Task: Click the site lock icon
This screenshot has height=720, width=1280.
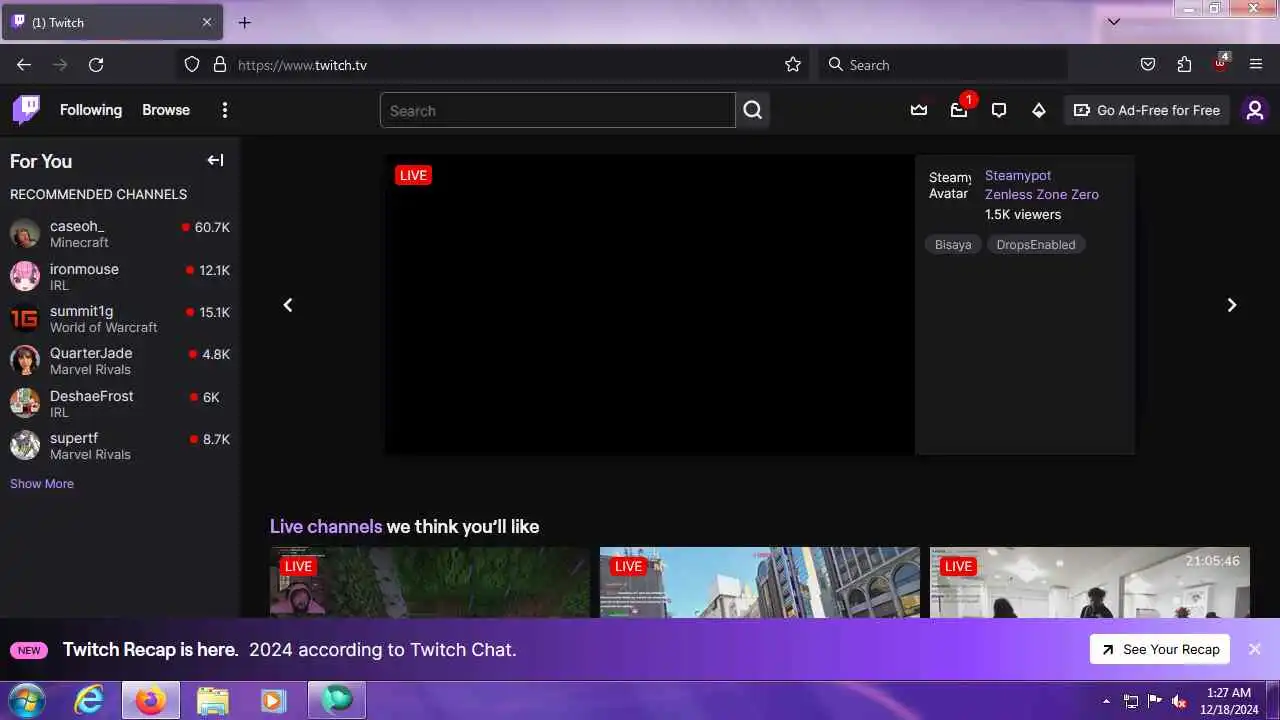Action: coord(220,64)
